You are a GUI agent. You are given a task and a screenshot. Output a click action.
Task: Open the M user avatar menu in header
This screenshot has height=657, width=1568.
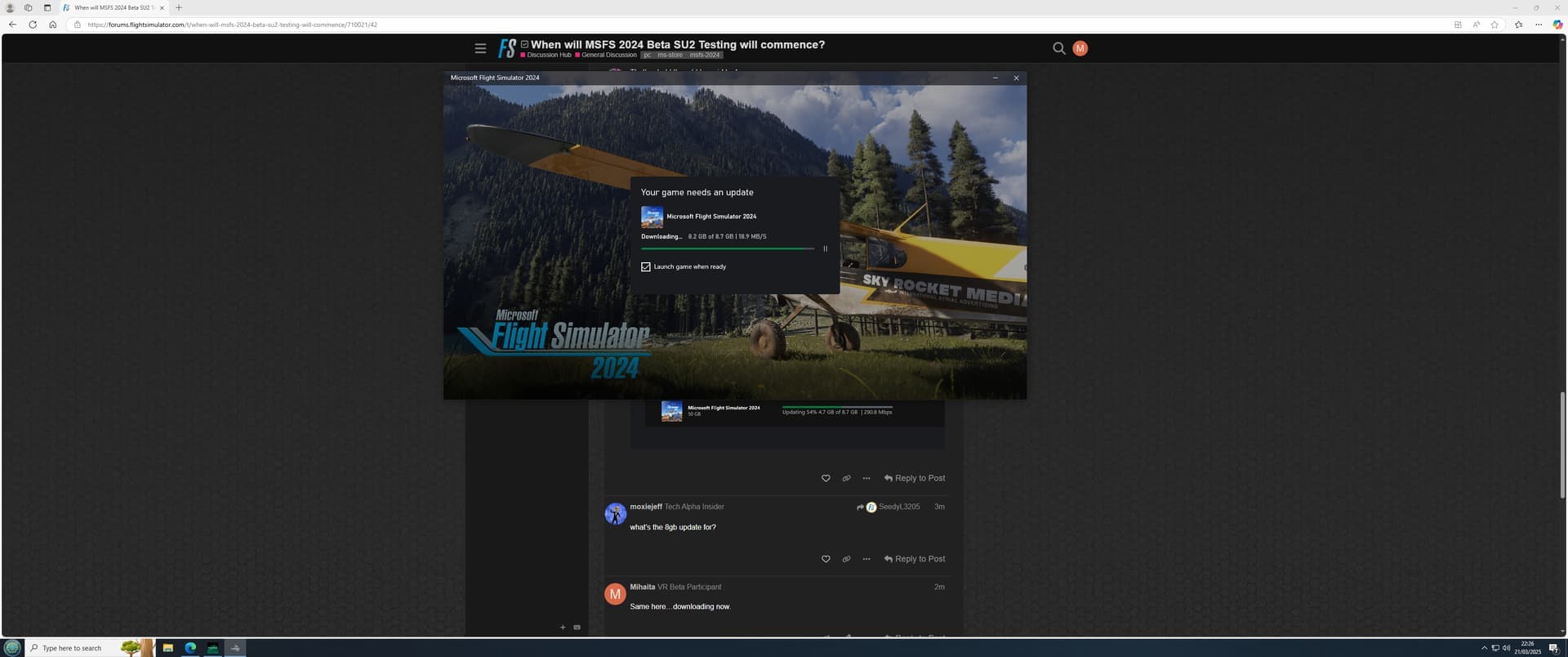1080,48
